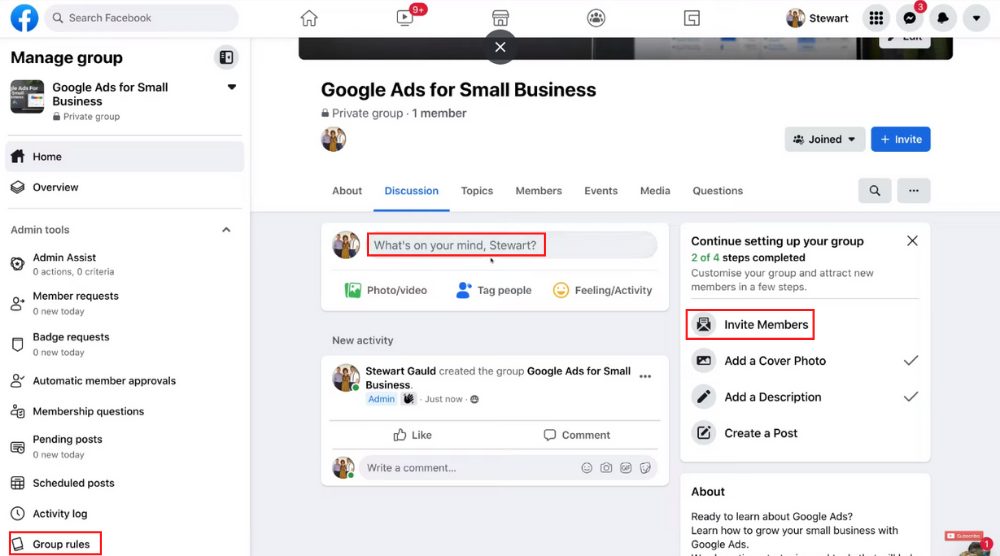Viewport: 1000px width, 556px height.
Task: Open Stewart Gauld's name on the post
Action: tap(401, 371)
